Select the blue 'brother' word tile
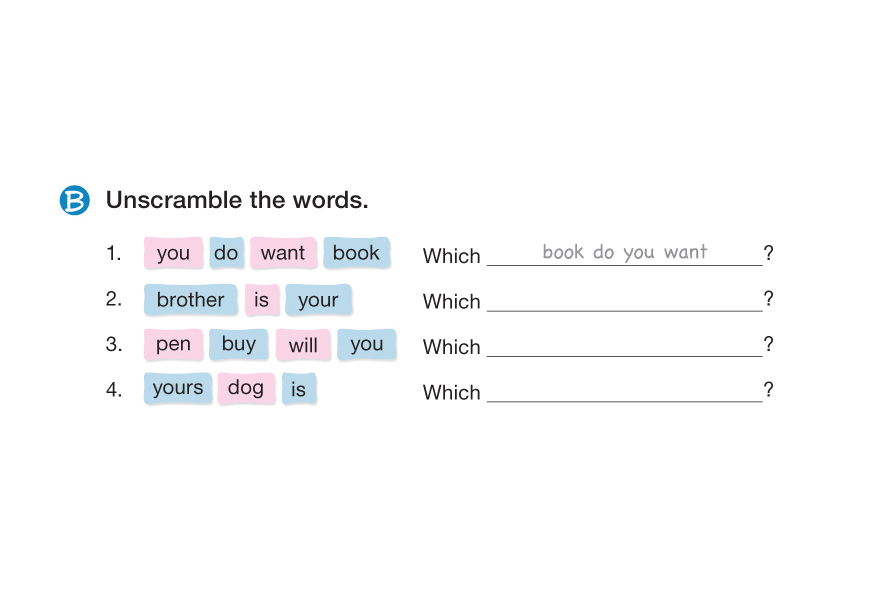Screen dimensions: 873x612 (190, 300)
